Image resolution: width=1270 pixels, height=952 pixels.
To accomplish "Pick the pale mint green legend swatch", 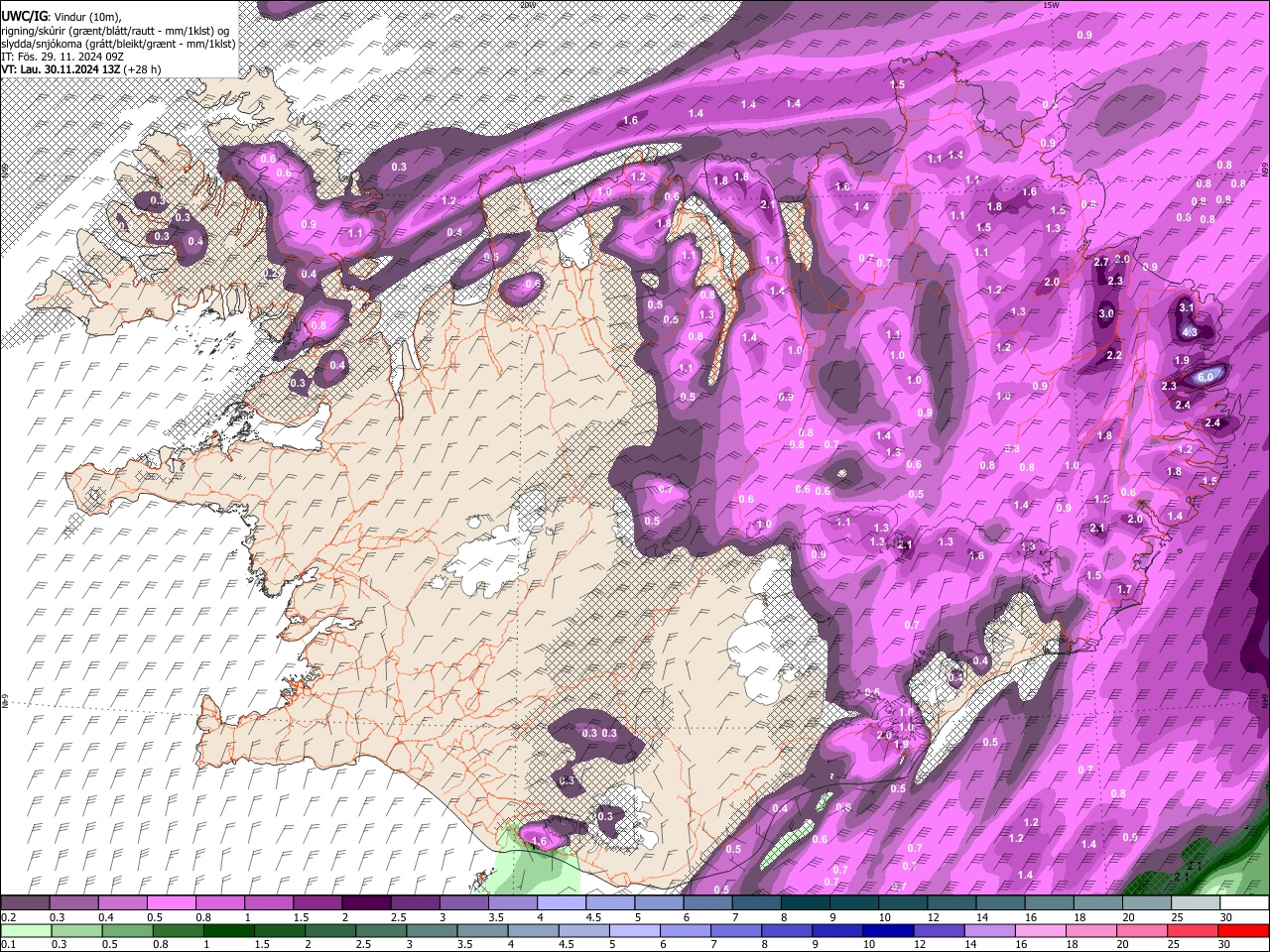I will (25, 930).
